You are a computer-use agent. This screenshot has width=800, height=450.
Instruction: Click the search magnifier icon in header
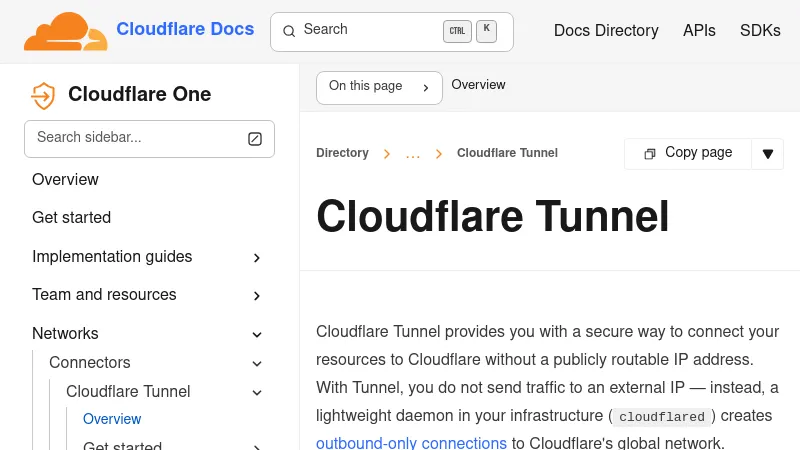289,31
